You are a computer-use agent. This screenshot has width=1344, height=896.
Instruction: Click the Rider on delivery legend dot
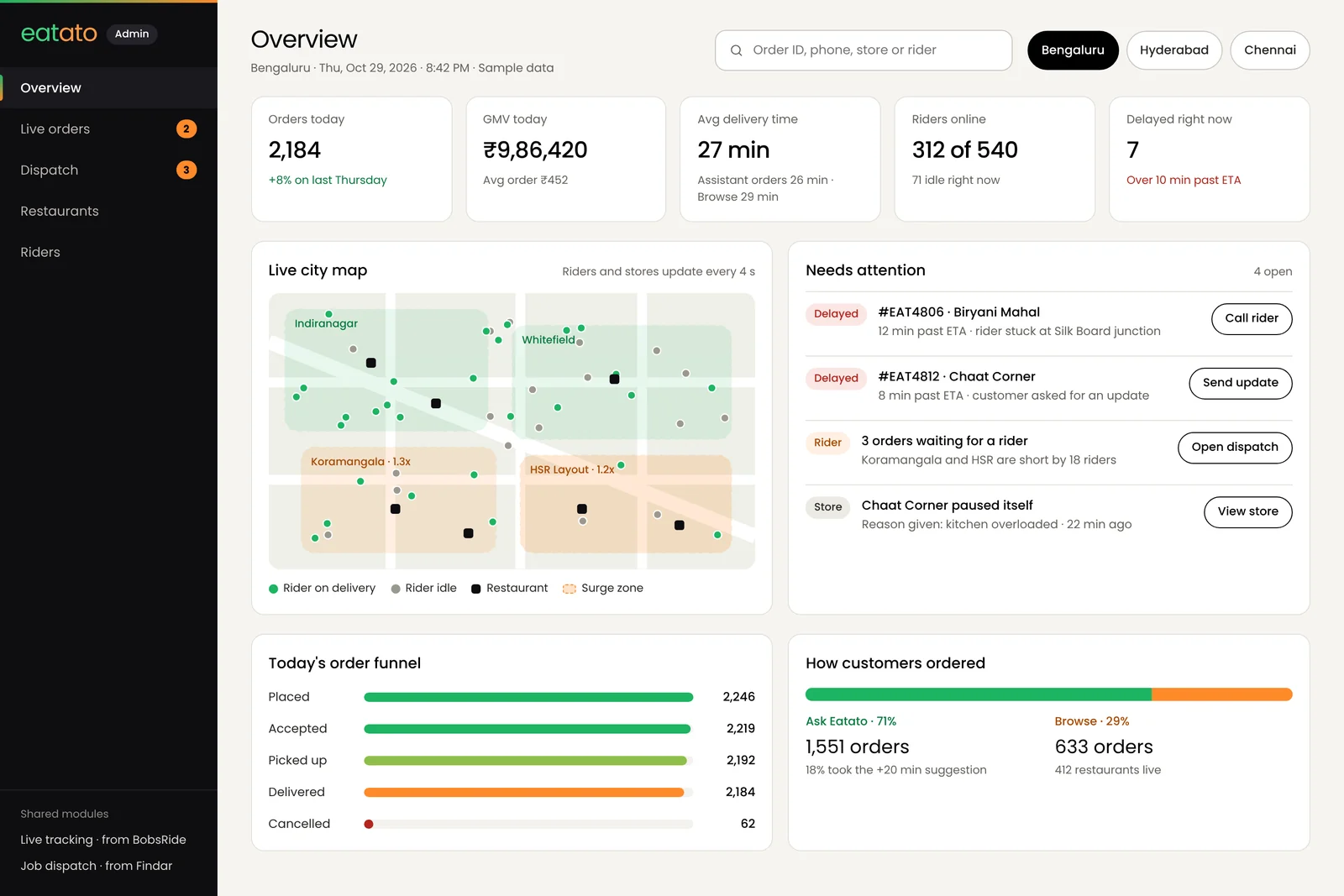(x=273, y=589)
